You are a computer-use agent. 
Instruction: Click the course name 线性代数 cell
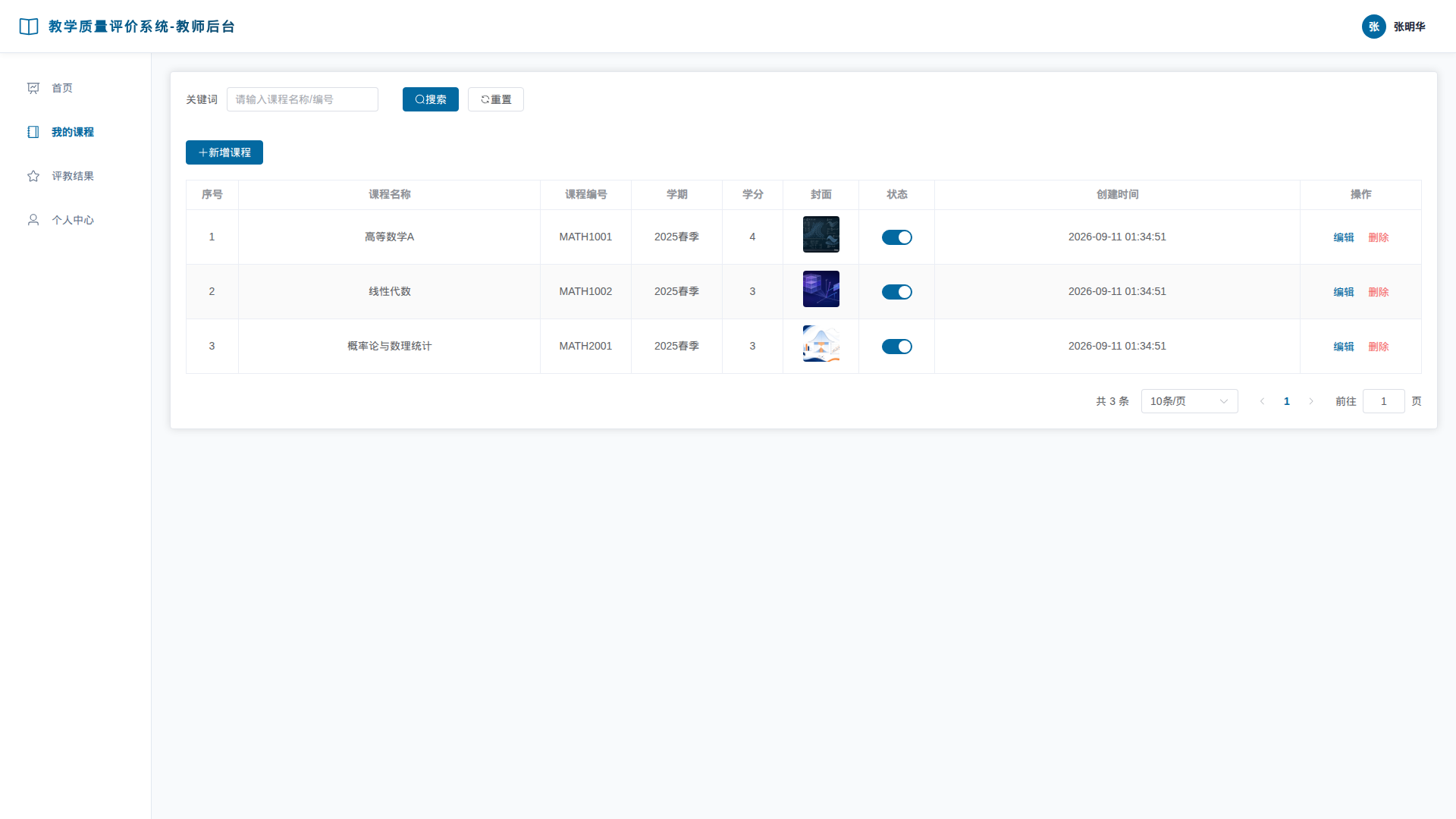point(390,291)
